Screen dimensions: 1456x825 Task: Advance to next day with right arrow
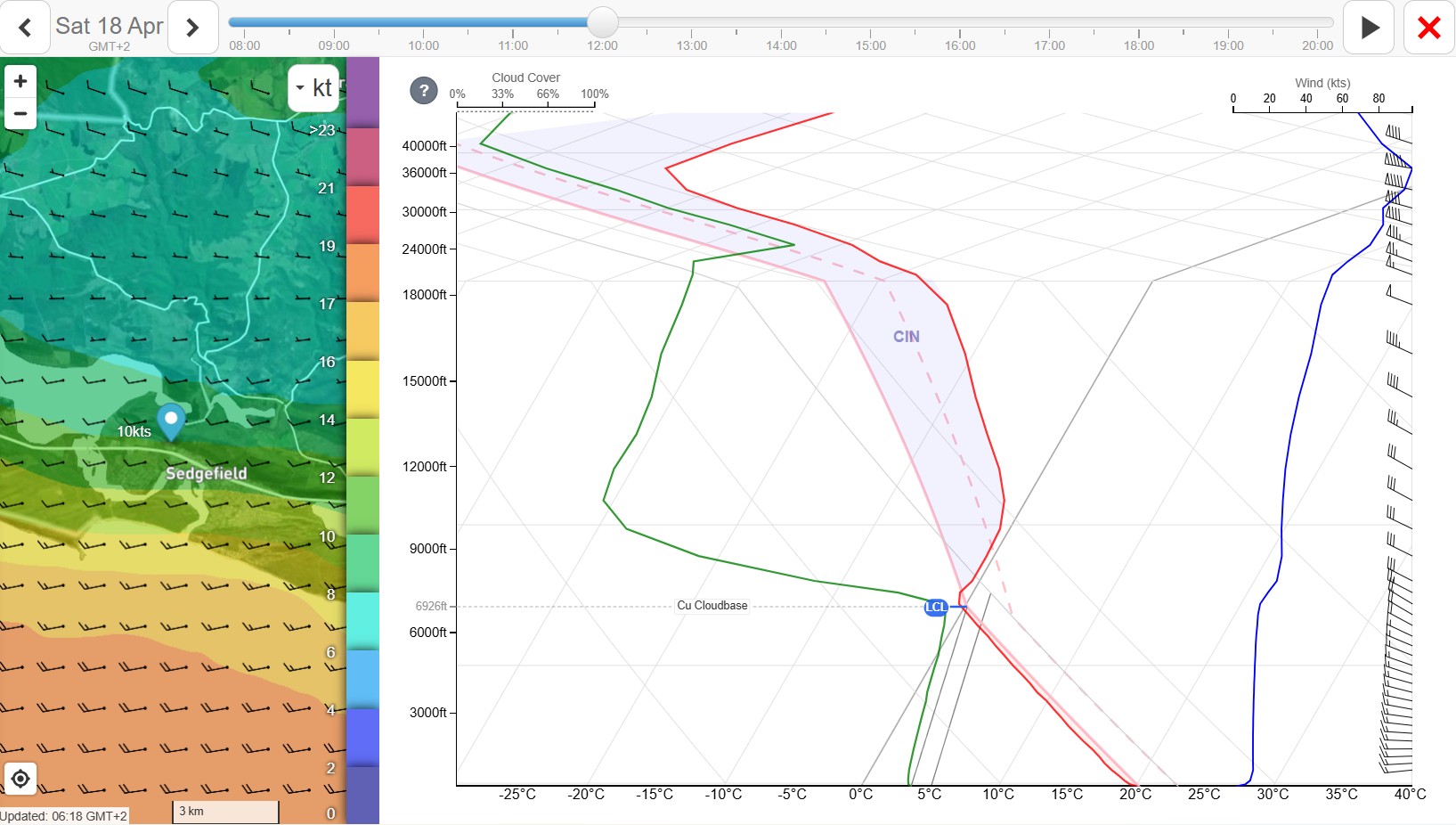(192, 28)
